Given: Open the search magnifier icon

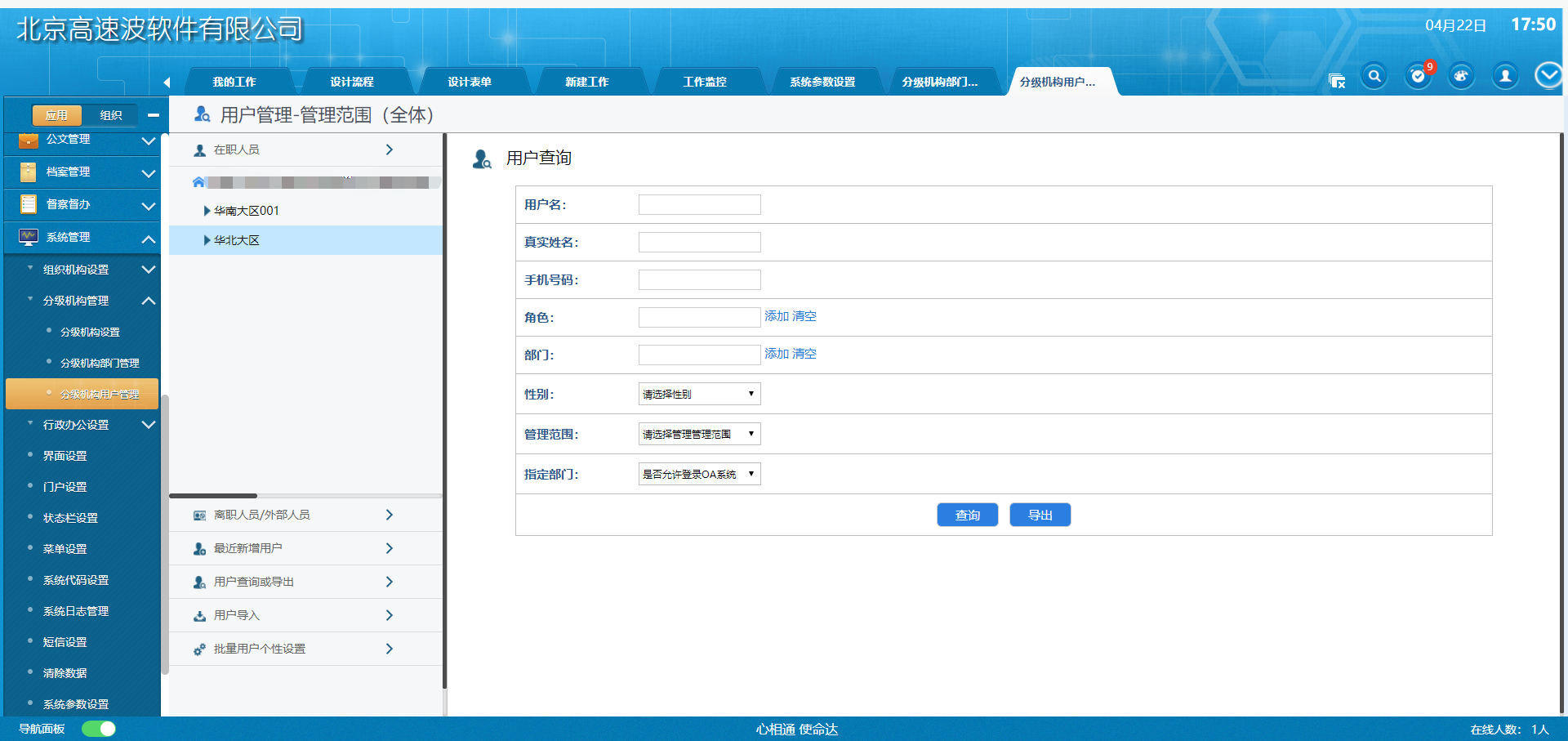Looking at the screenshot, I should point(1375,76).
